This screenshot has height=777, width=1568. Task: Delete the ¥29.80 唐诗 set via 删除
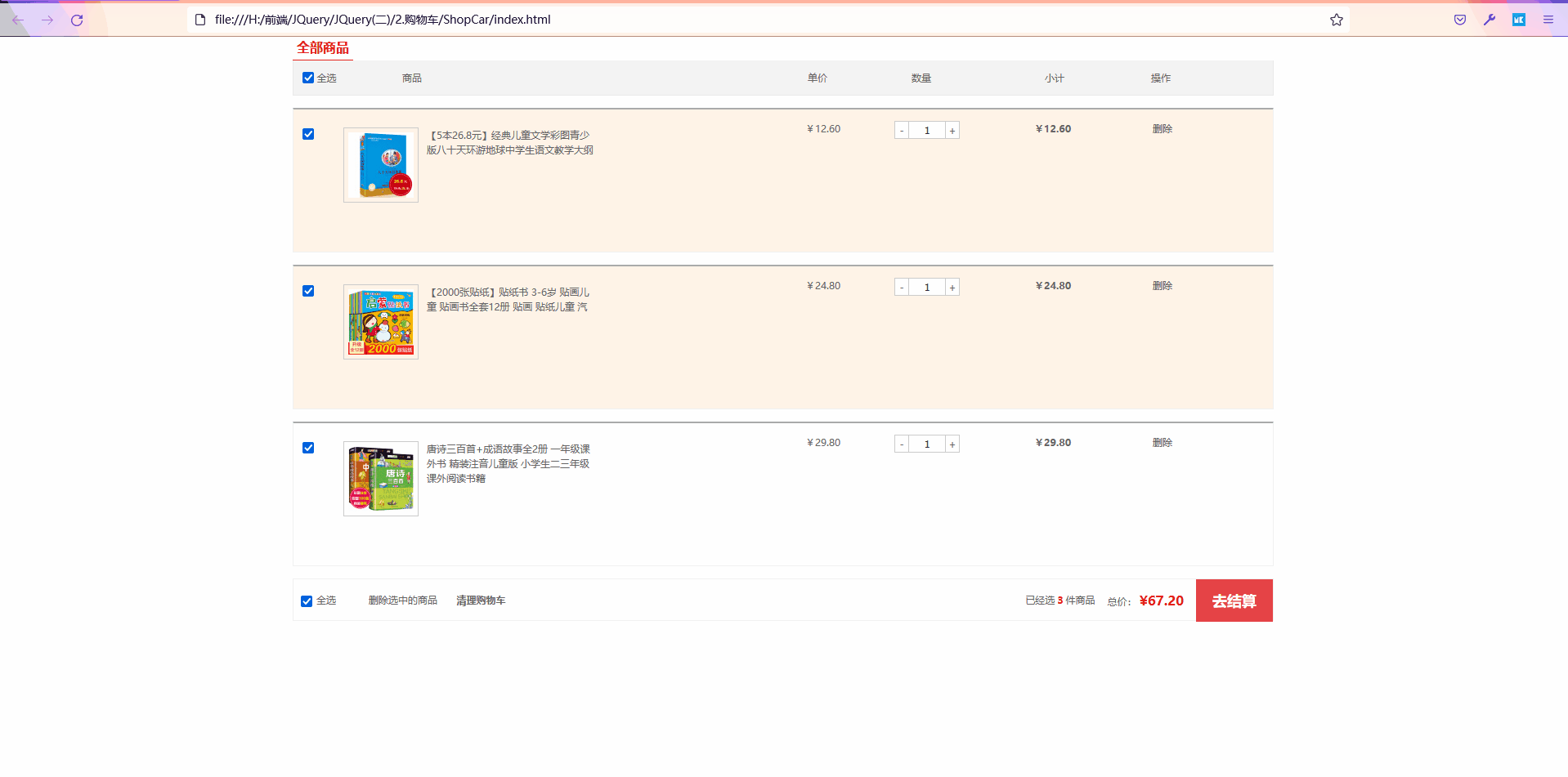click(1163, 443)
